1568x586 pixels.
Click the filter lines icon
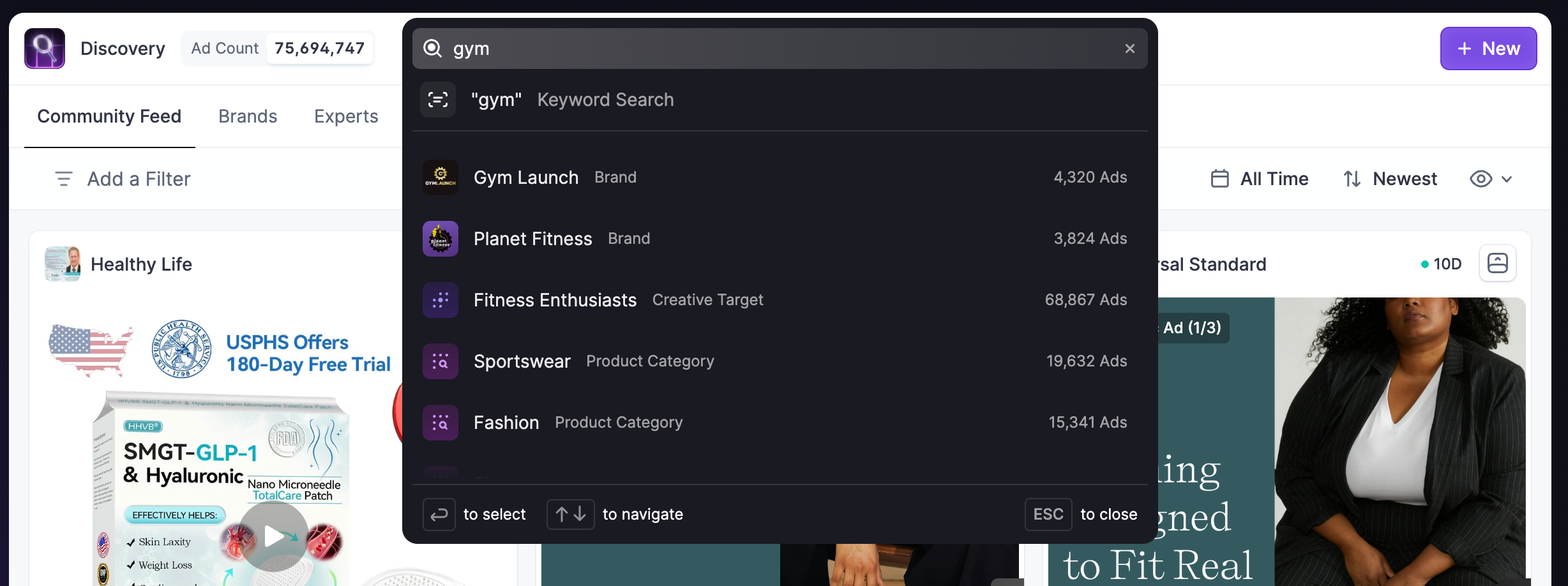[64, 179]
